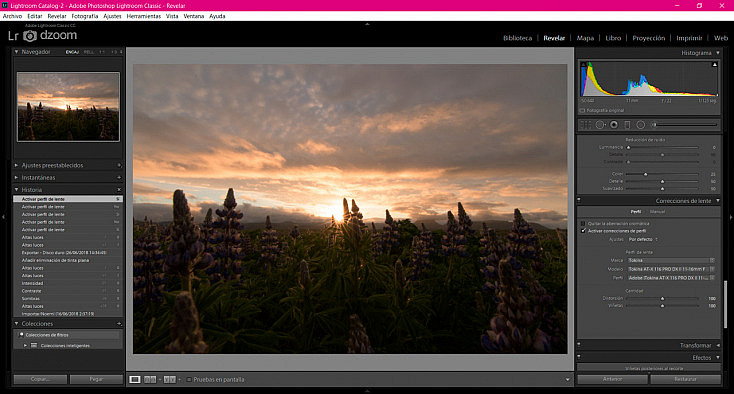
Task: Expand the Transformar panel
Action: pos(718,345)
